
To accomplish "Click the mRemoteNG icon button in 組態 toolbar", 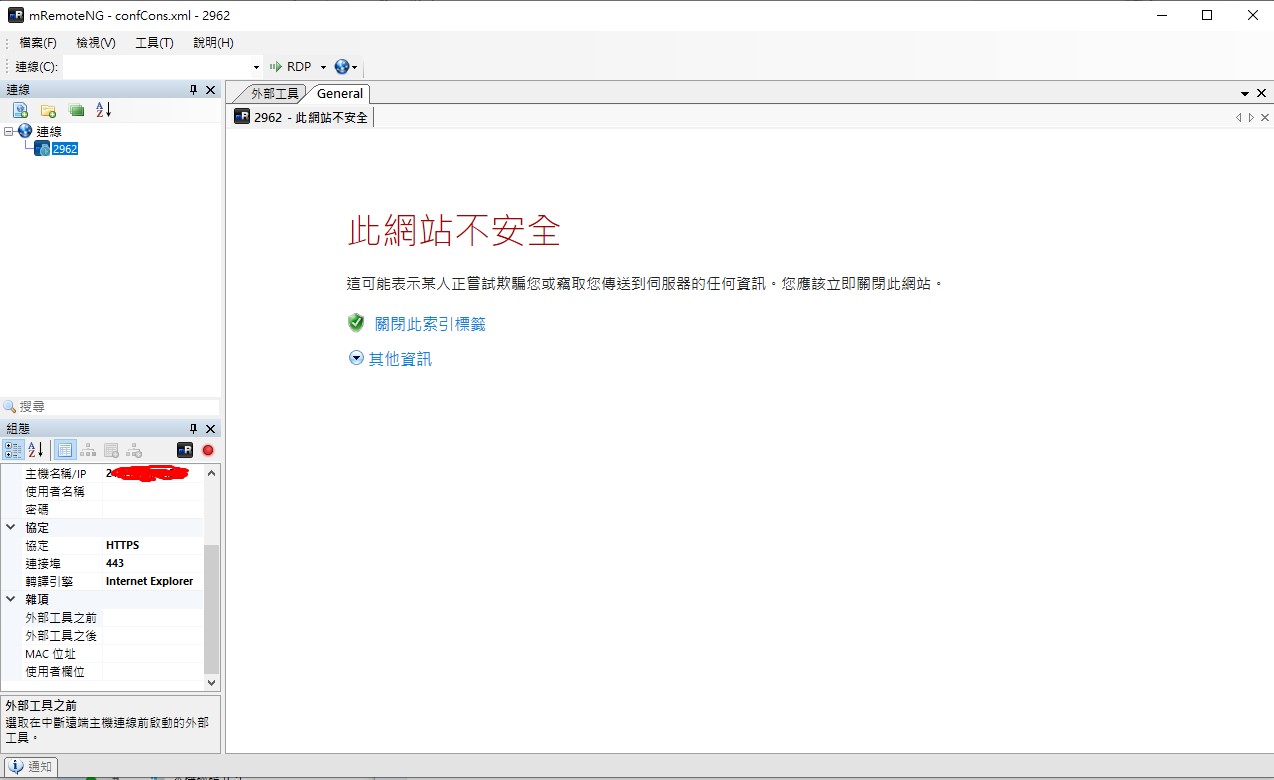I will (185, 450).
